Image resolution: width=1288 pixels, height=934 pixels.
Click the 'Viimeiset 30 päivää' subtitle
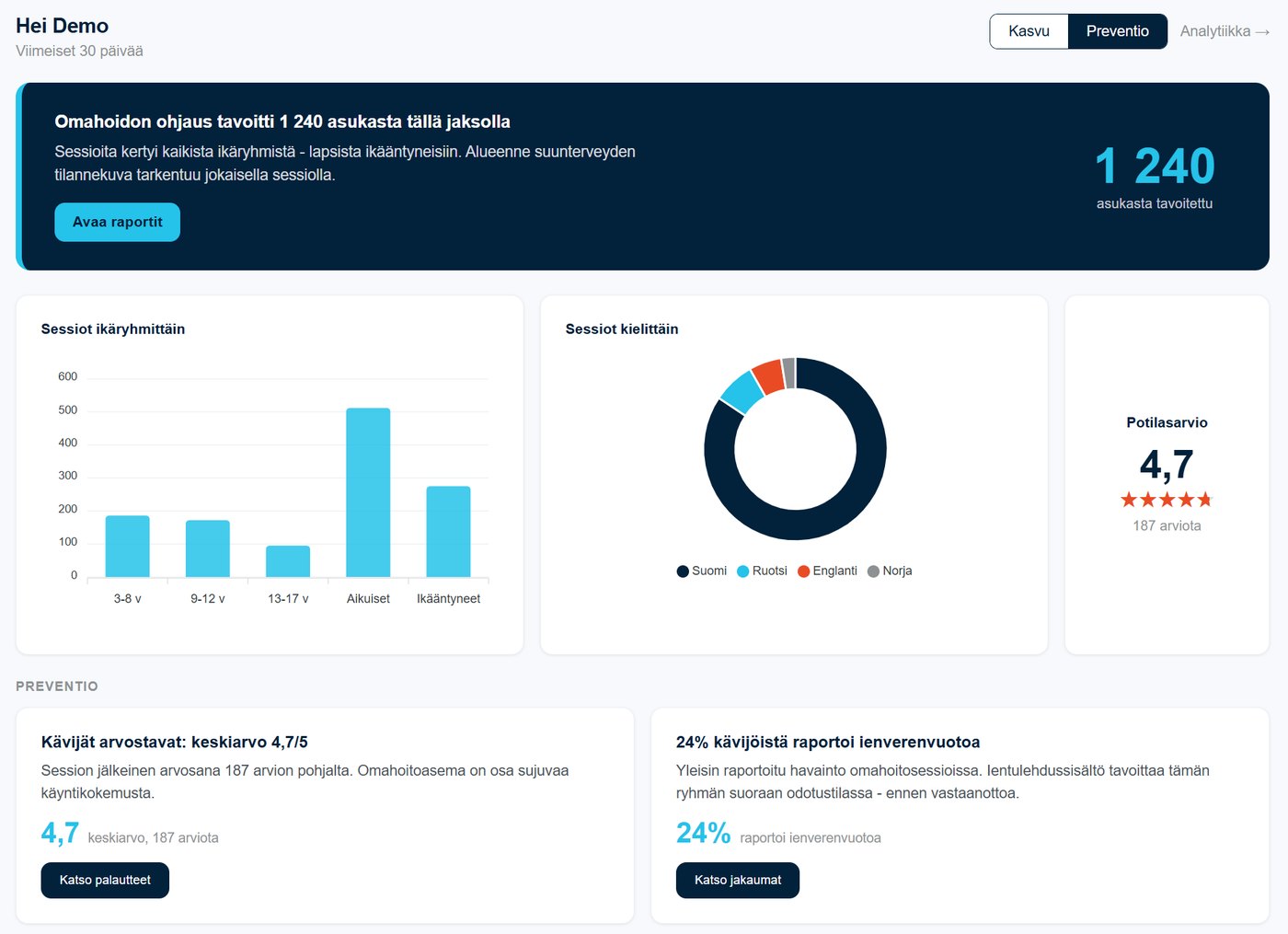pos(79,52)
